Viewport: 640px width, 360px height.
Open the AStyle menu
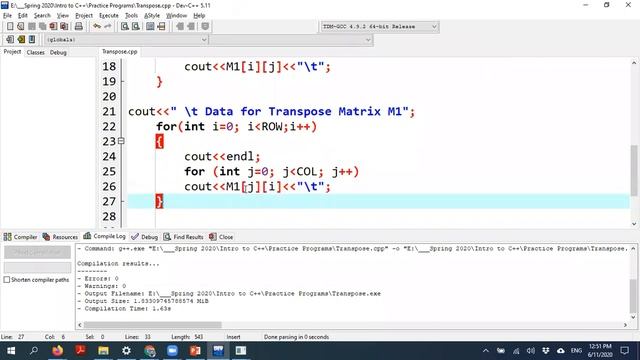(152, 16)
